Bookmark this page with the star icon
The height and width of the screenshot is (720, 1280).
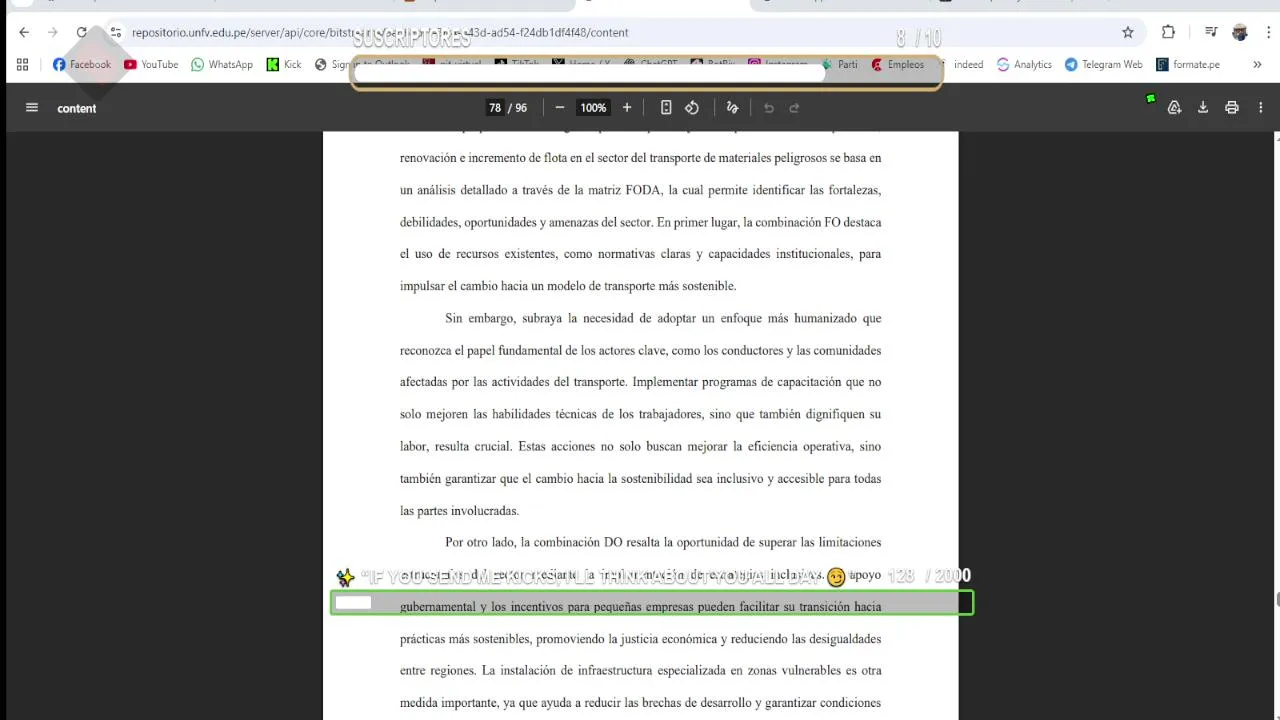coord(1128,32)
